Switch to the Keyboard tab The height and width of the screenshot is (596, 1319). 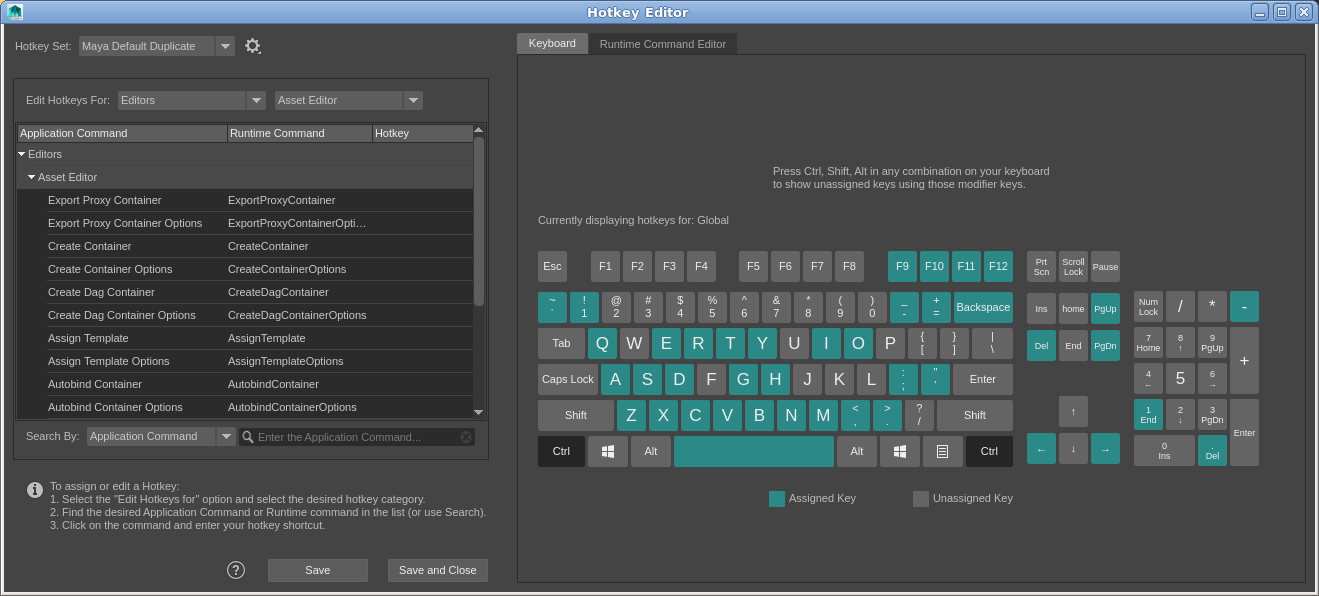[x=552, y=43]
